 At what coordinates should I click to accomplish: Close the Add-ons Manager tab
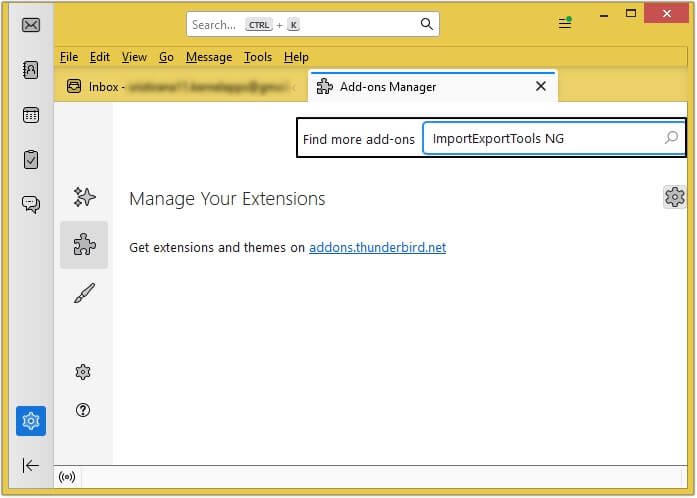pyautogui.click(x=541, y=86)
